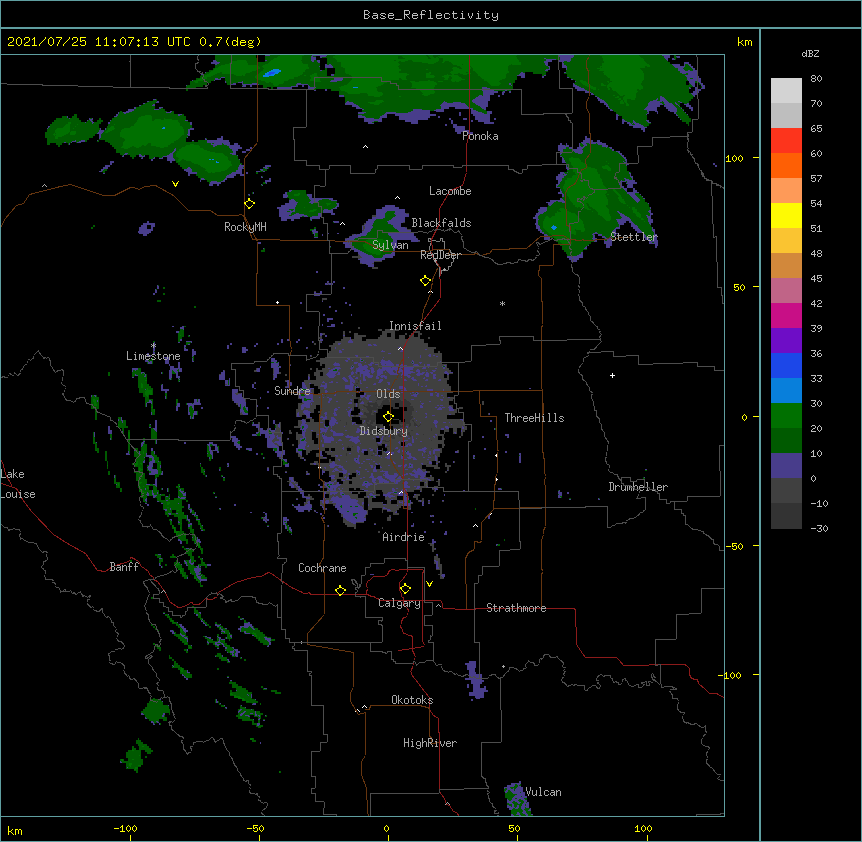This screenshot has height=842, width=862.
Task: Select the Lacombe town label
Action: click(x=450, y=191)
